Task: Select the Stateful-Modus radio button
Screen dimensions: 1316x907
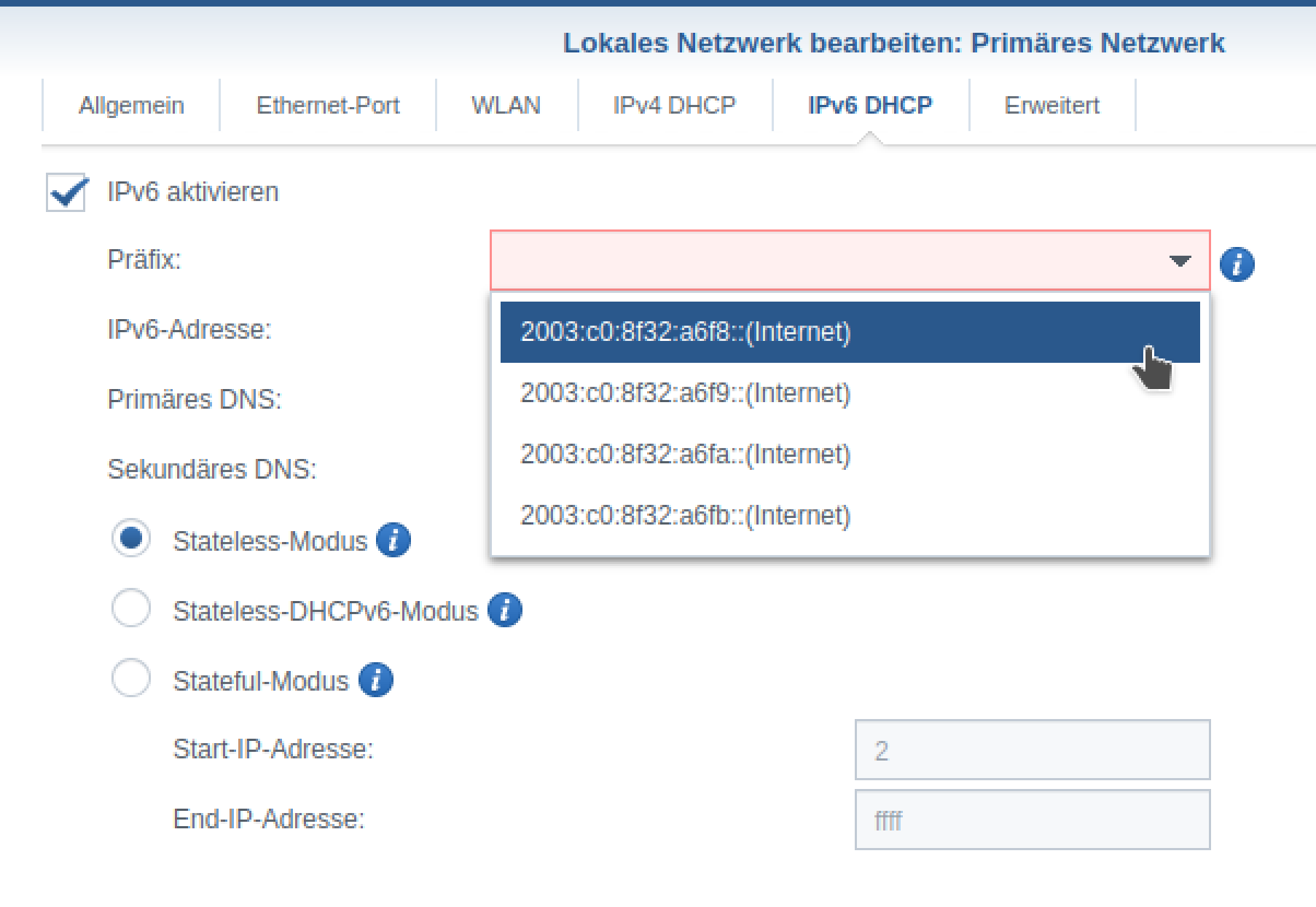Action: [131, 678]
